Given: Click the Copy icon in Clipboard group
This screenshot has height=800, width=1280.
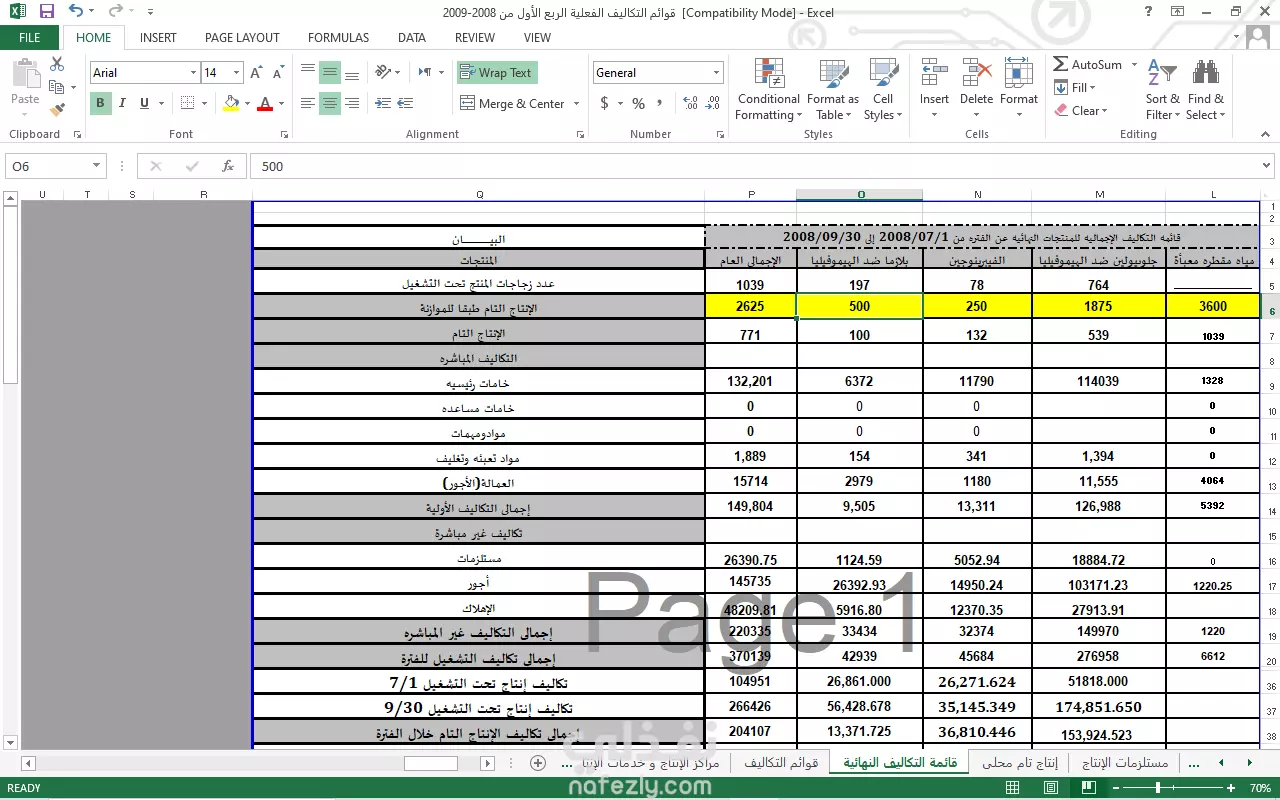Looking at the screenshot, I should tap(57, 87).
